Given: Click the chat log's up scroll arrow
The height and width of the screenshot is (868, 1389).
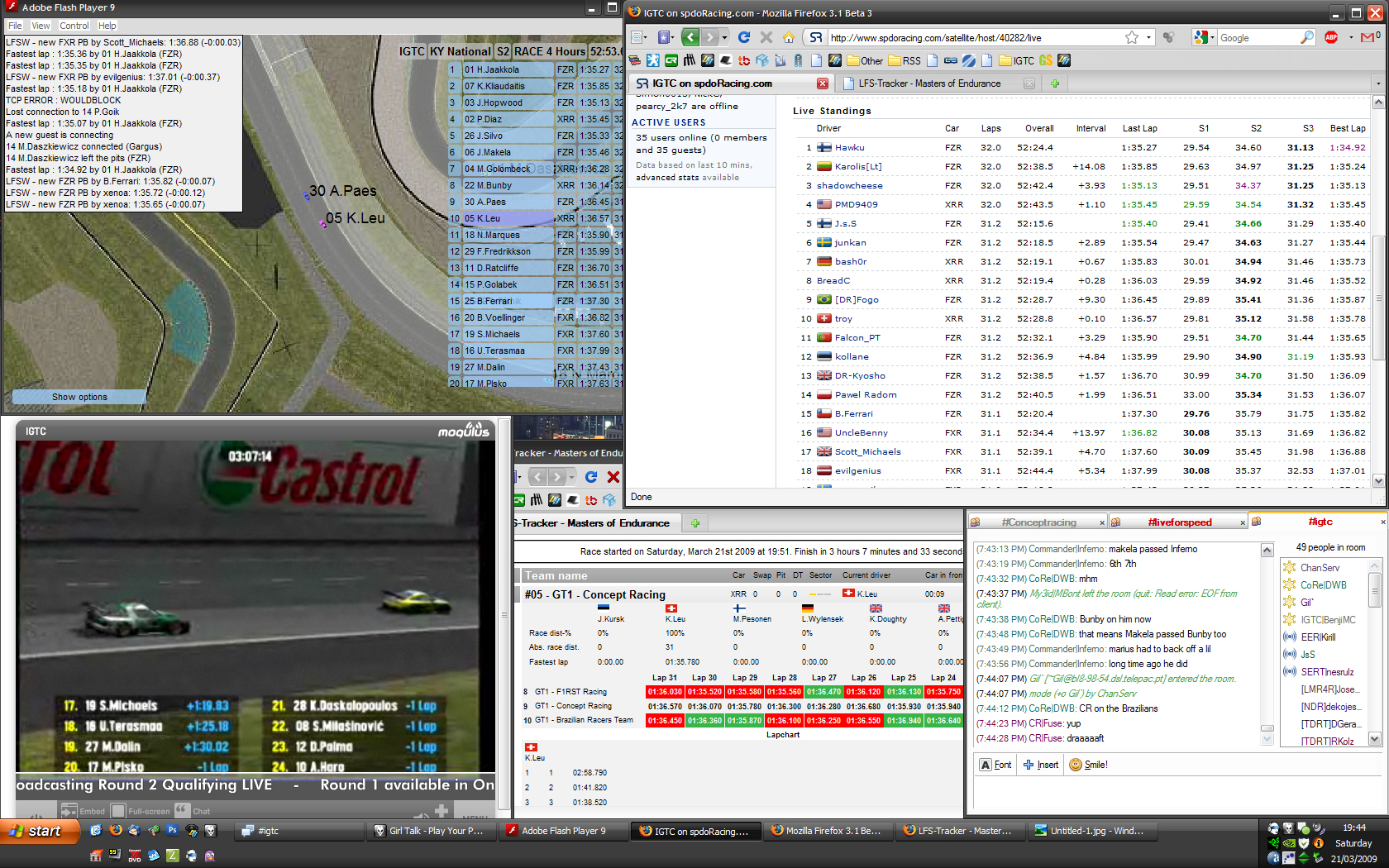Looking at the screenshot, I should click(x=1267, y=551).
